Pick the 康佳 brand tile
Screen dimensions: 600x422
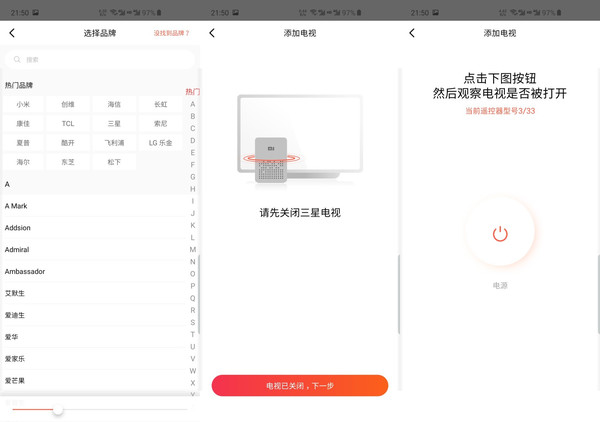pos(23,124)
